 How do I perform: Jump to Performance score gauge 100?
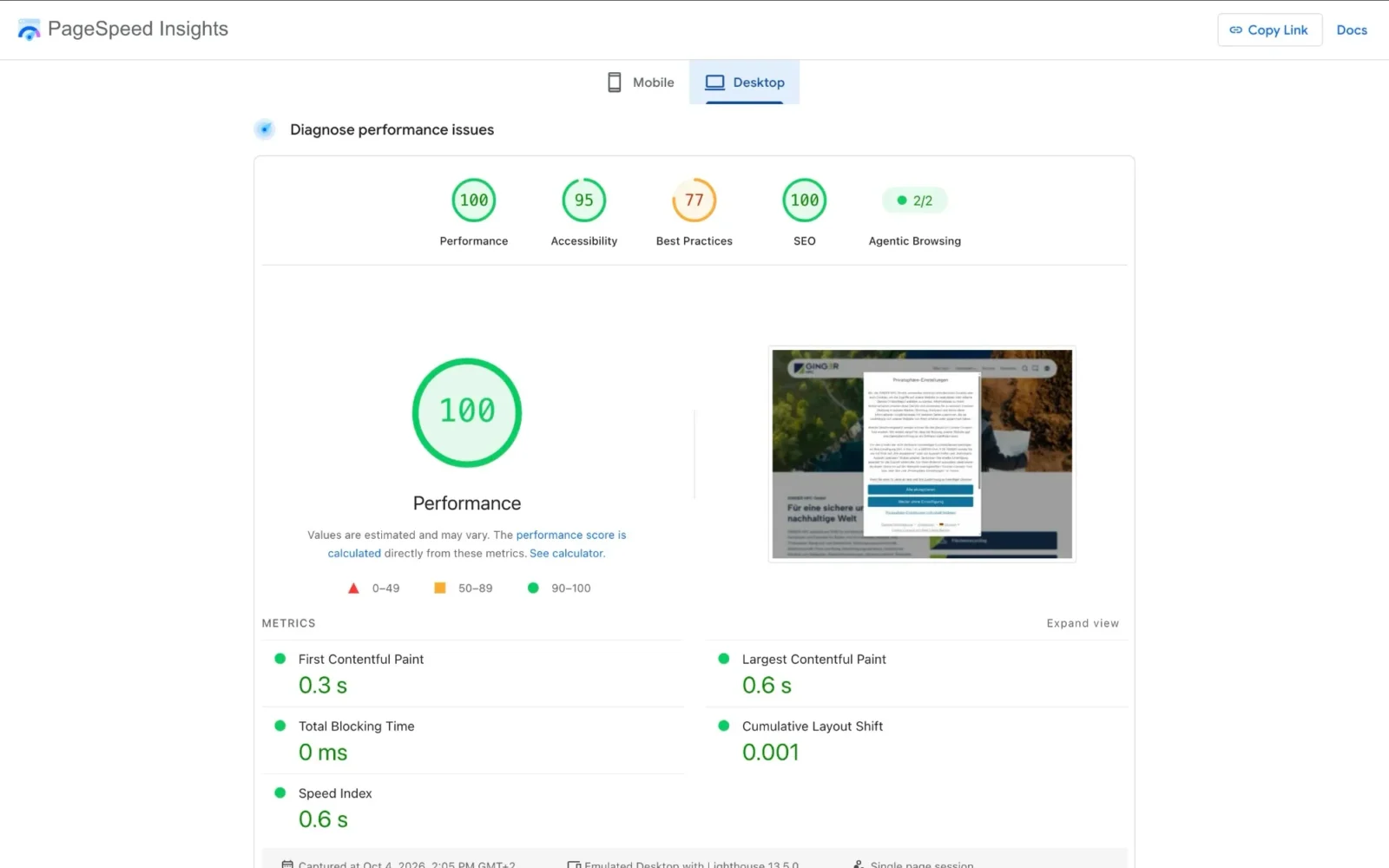(x=474, y=201)
